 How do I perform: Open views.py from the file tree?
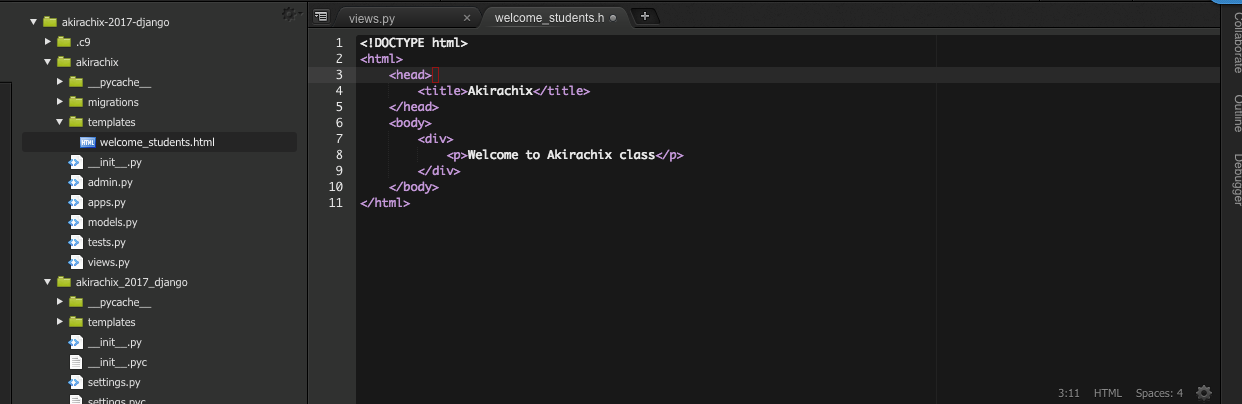(x=108, y=262)
